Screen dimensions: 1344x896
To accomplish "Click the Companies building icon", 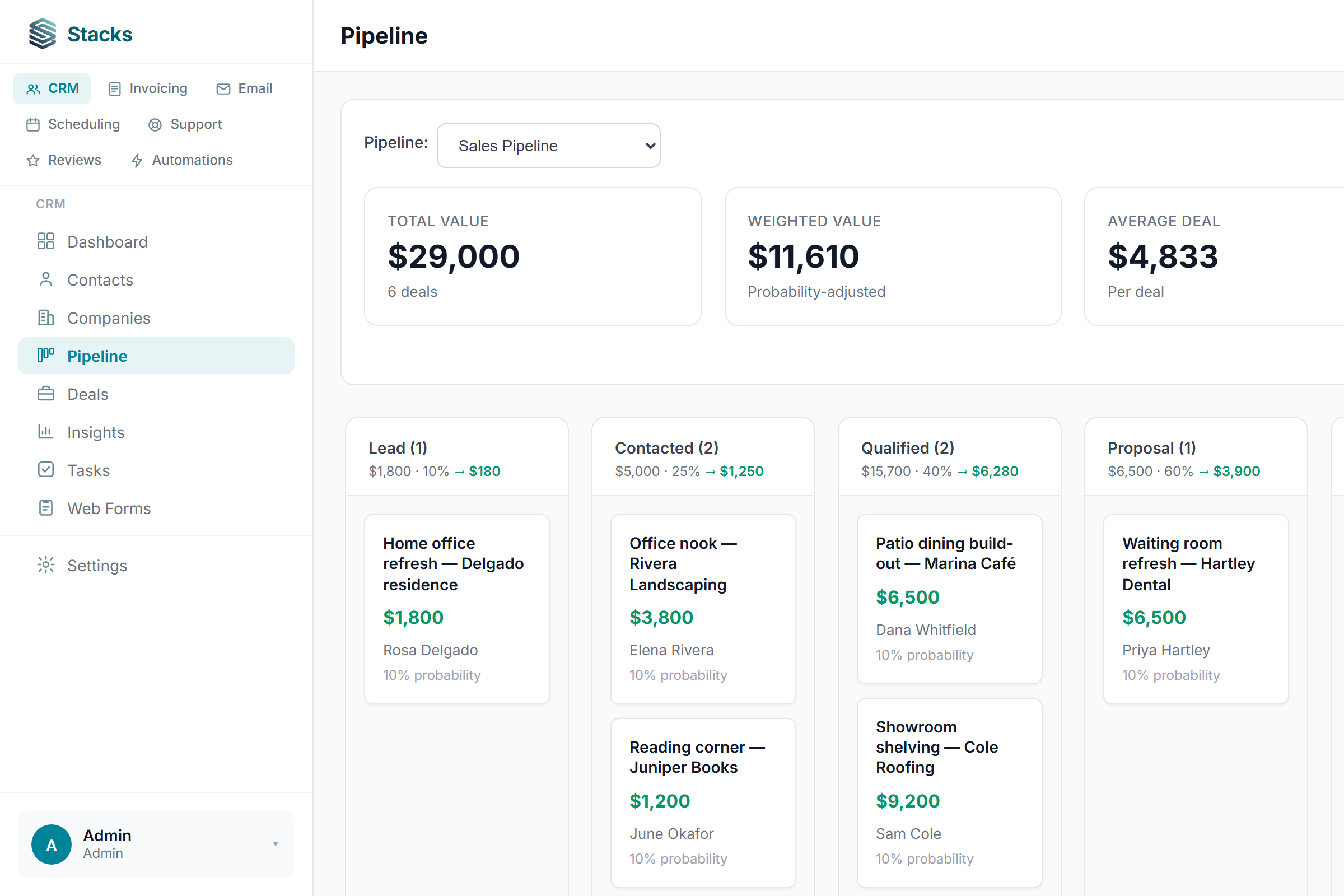I will 46,317.
